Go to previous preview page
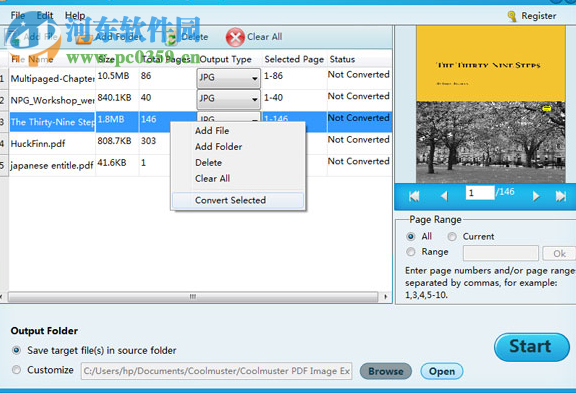 coord(444,196)
